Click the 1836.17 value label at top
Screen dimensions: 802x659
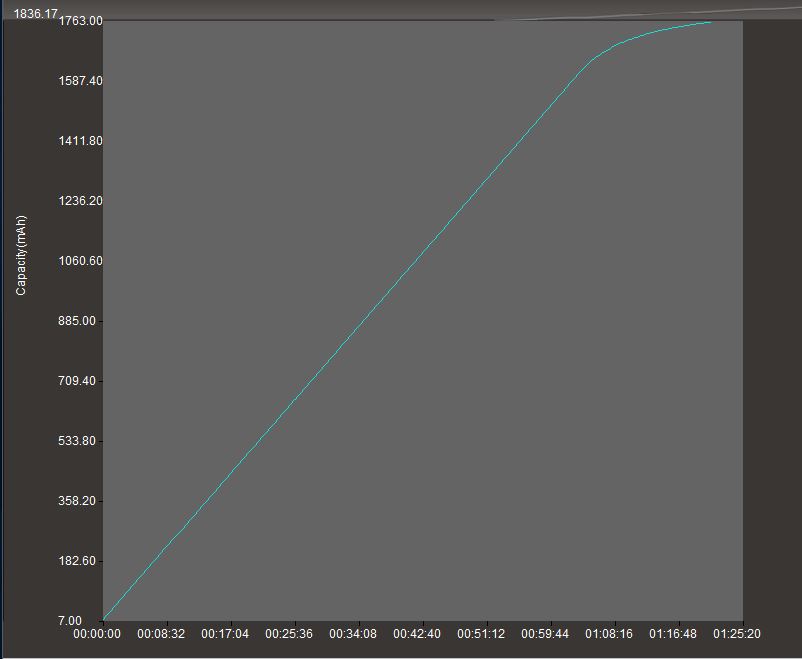[x=35, y=14]
